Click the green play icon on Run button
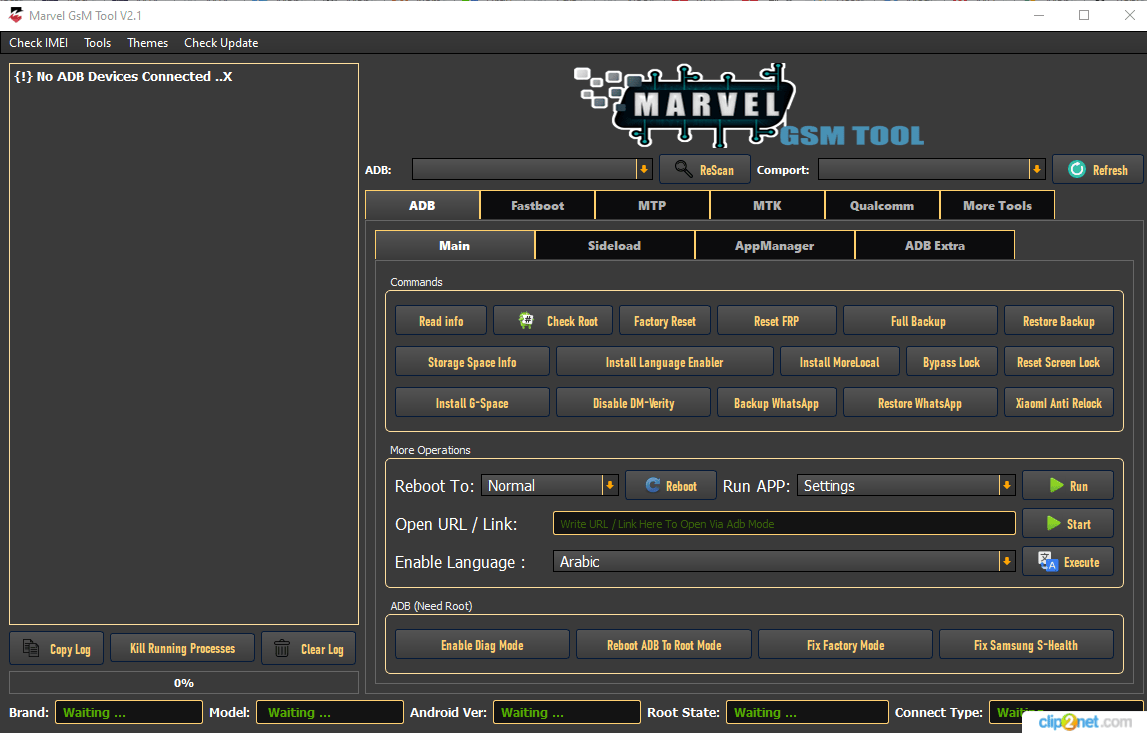1147x733 pixels. tap(1055, 485)
